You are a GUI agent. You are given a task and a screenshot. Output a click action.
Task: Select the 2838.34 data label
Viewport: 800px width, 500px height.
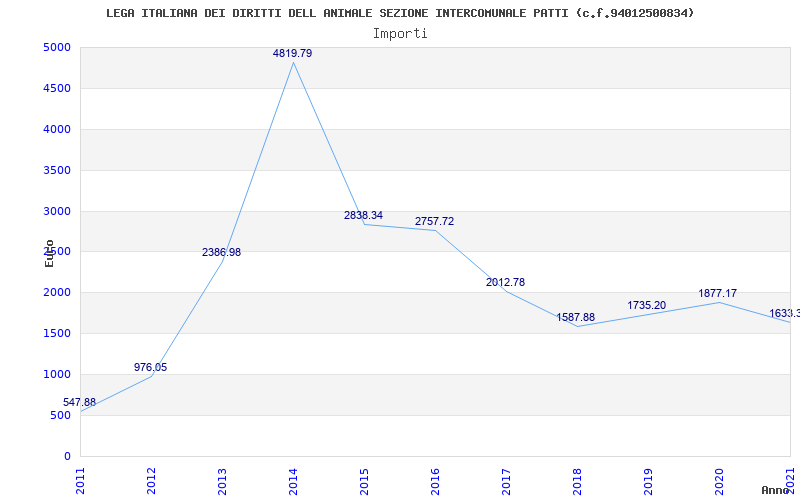[x=363, y=215]
